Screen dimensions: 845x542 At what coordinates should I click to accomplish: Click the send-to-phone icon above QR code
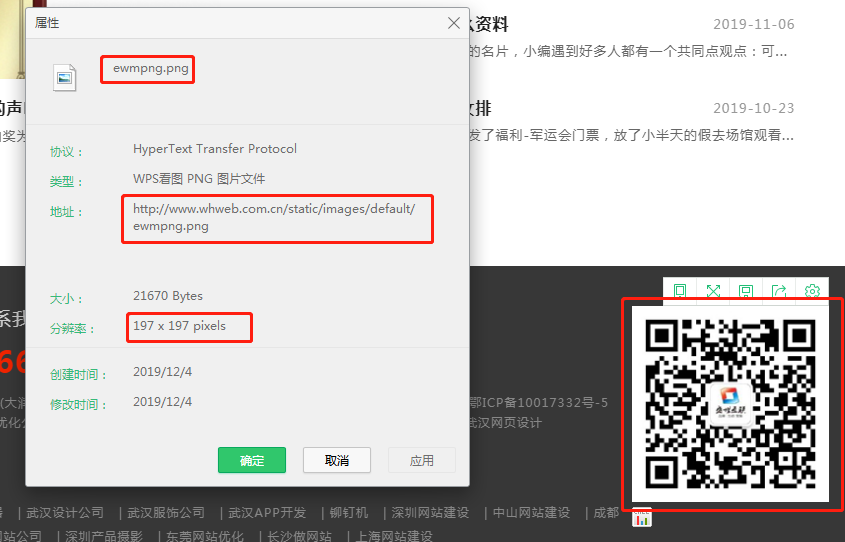(680, 291)
